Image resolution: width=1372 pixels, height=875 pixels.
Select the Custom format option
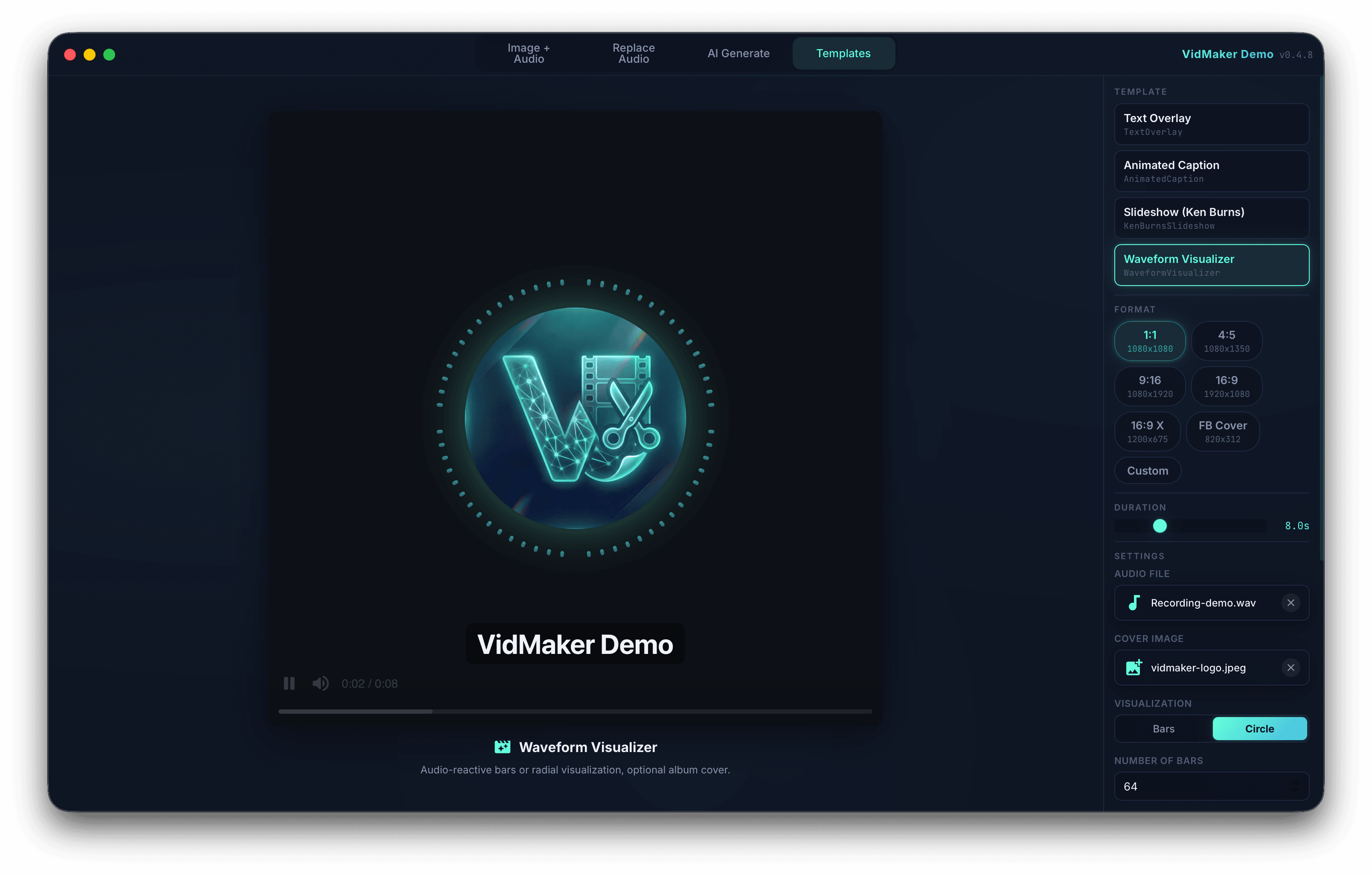tap(1148, 470)
